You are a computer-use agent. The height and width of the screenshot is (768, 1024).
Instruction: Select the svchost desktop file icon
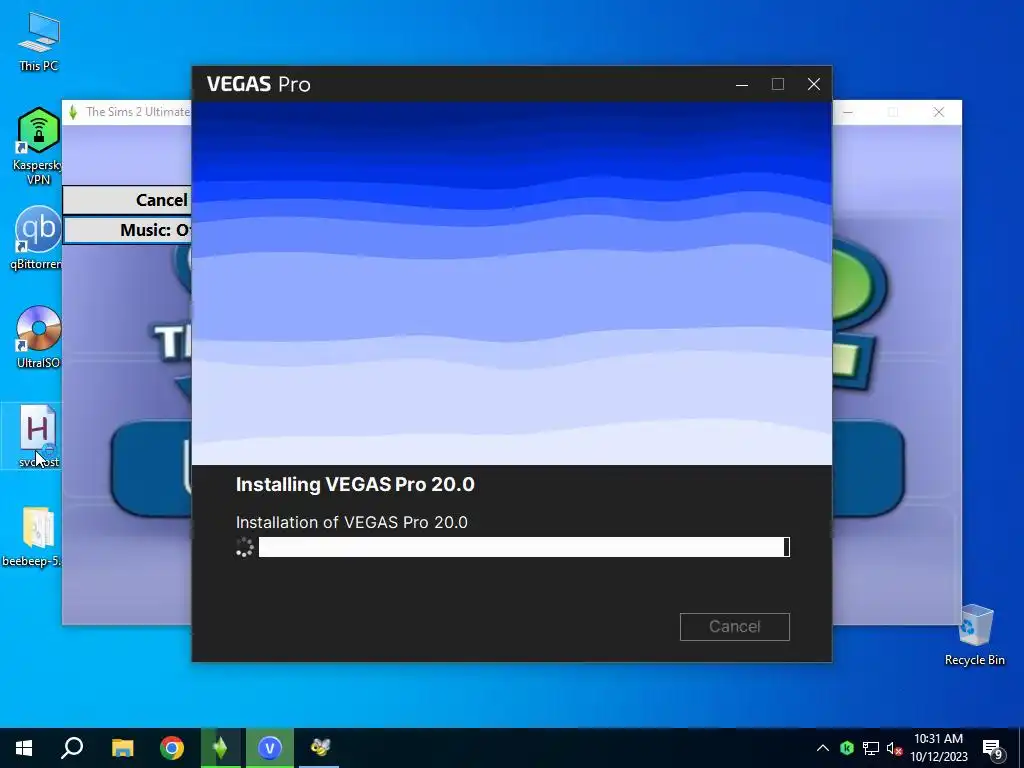click(x=38, y=436)
